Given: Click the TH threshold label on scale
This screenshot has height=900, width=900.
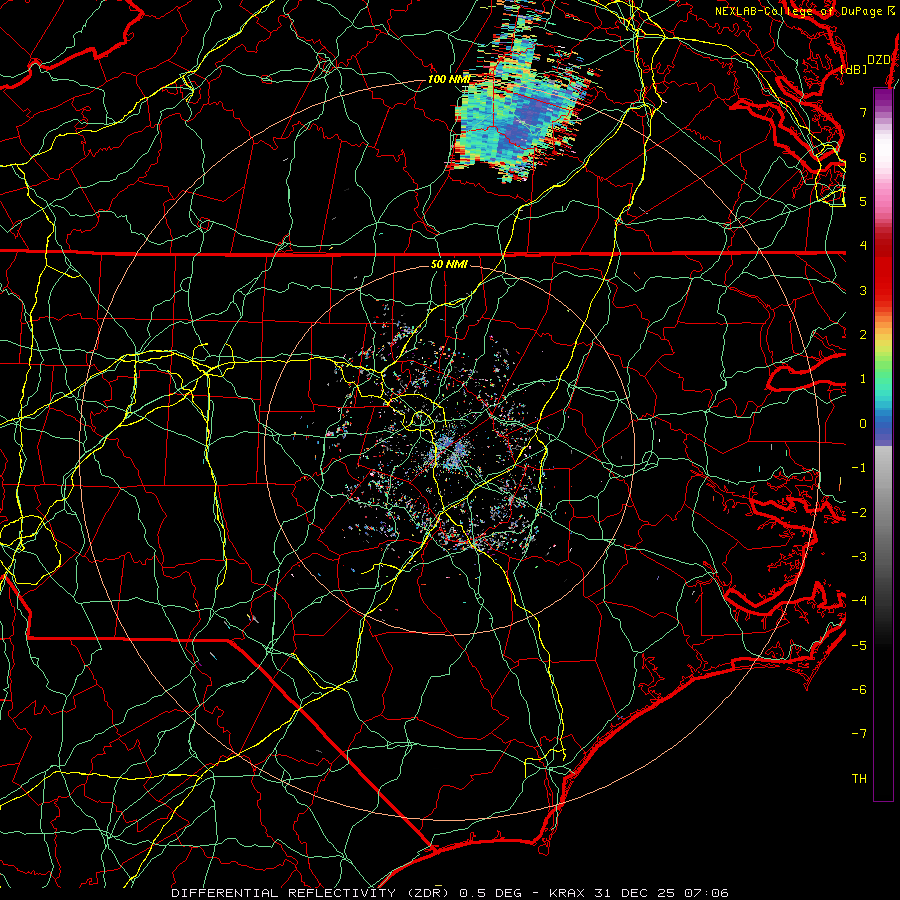Looking at the screenshot, I should click(859, 779).
